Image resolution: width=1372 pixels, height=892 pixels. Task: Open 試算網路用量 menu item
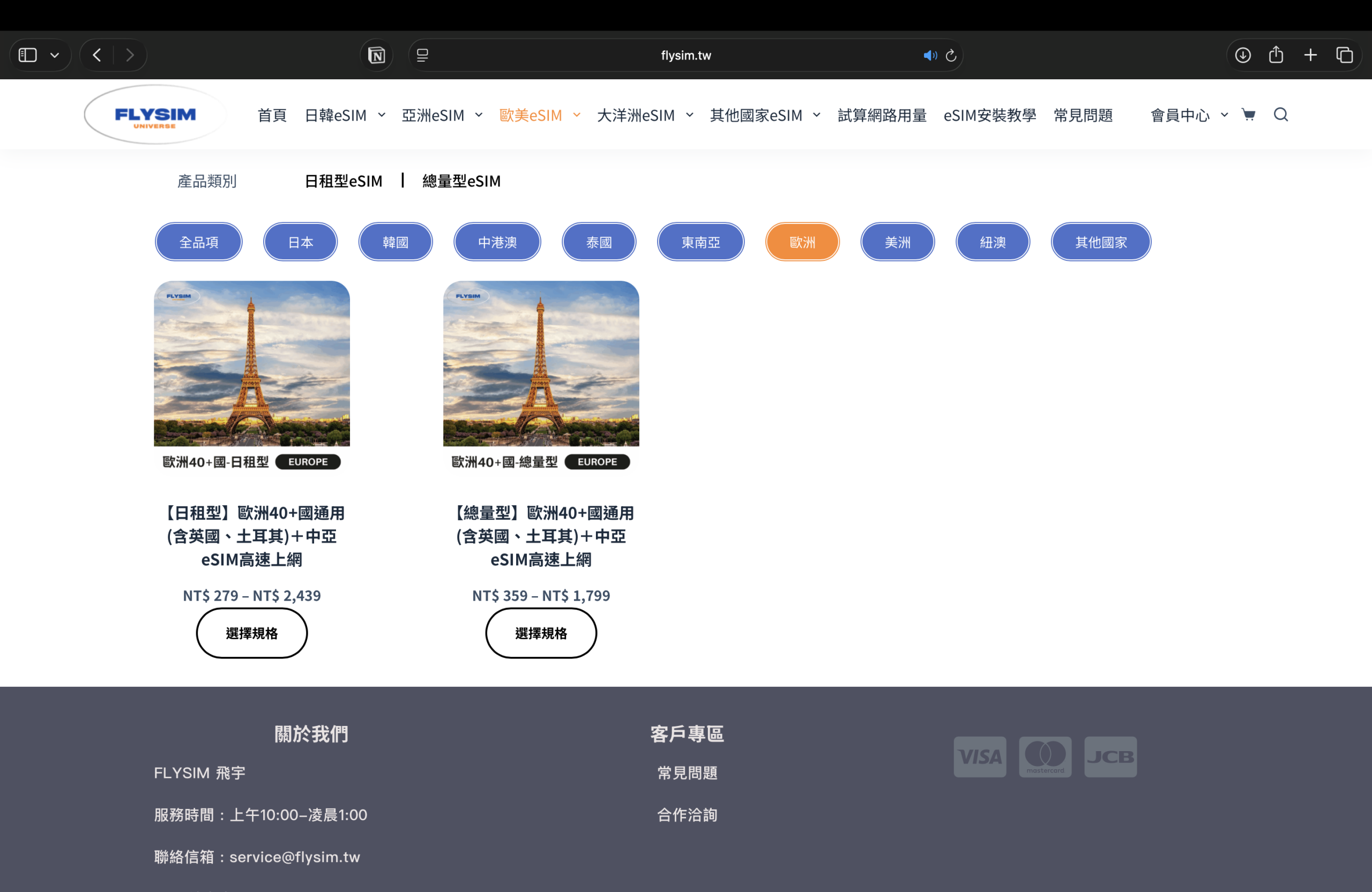tap(882, 115)
